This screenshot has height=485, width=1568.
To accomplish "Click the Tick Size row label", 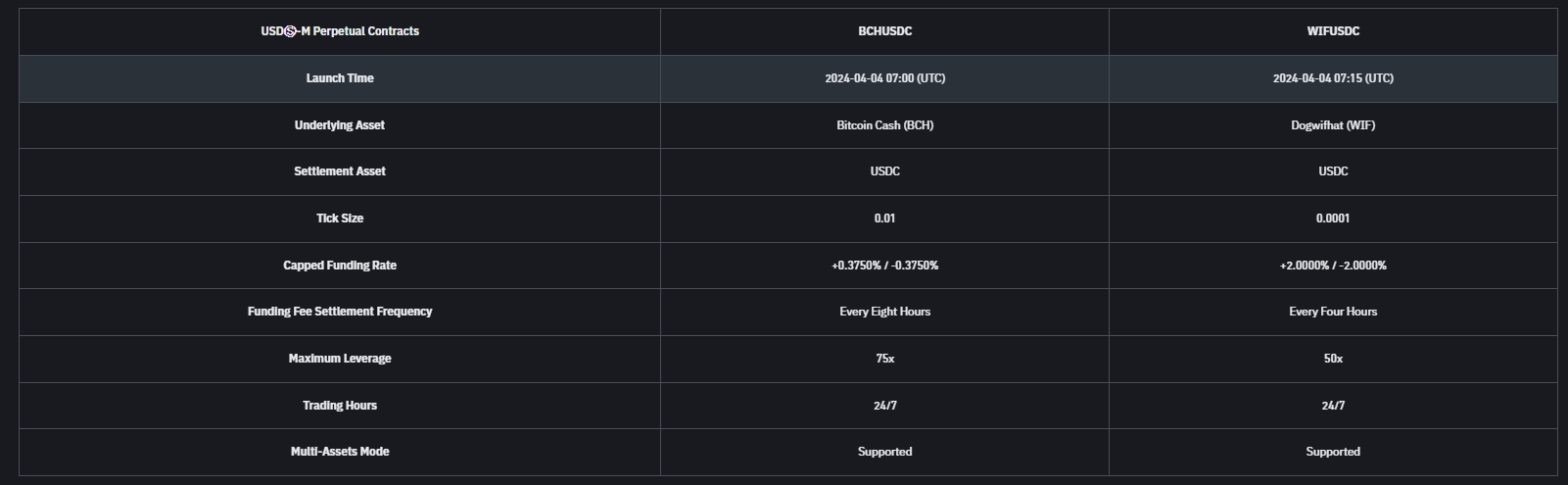I will pos(340,218).
